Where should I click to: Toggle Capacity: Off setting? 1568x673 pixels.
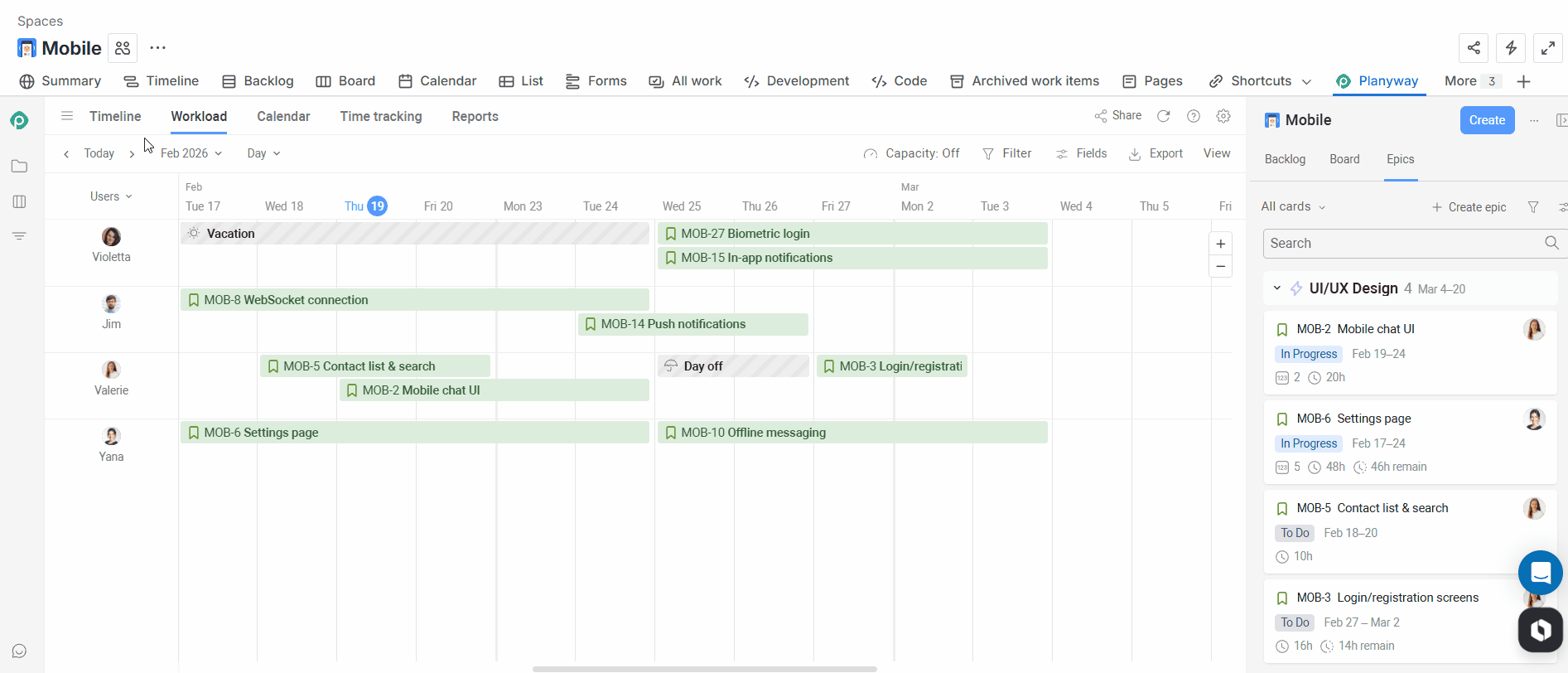911,153
